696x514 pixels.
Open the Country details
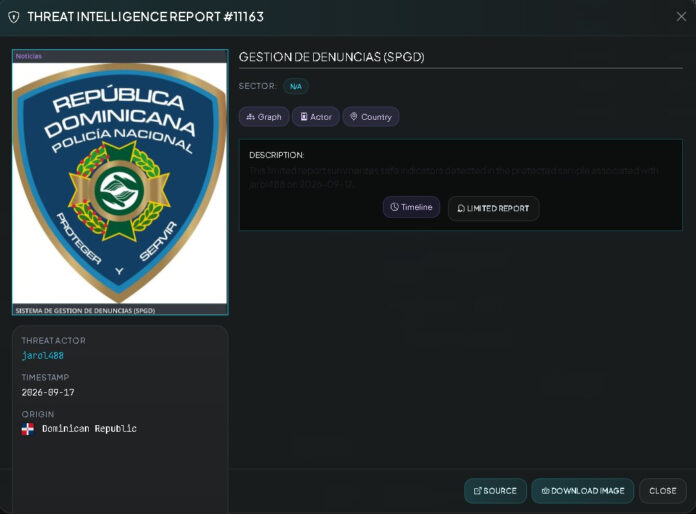click(x=371, y=117)
